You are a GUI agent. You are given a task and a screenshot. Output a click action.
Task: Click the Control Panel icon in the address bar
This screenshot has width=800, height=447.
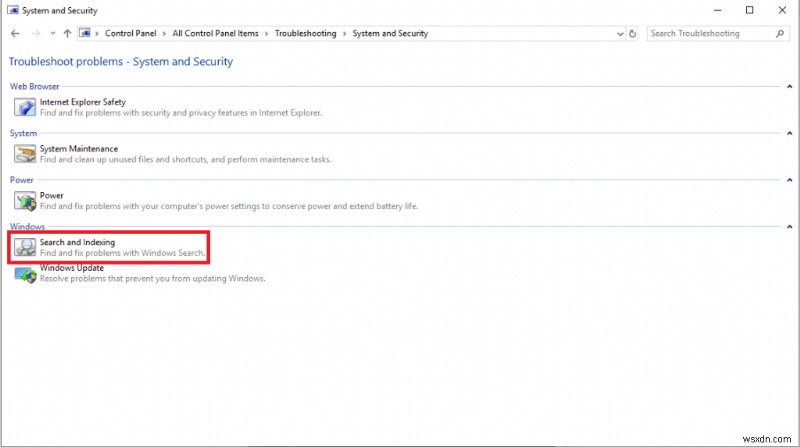tap(85, 33)
